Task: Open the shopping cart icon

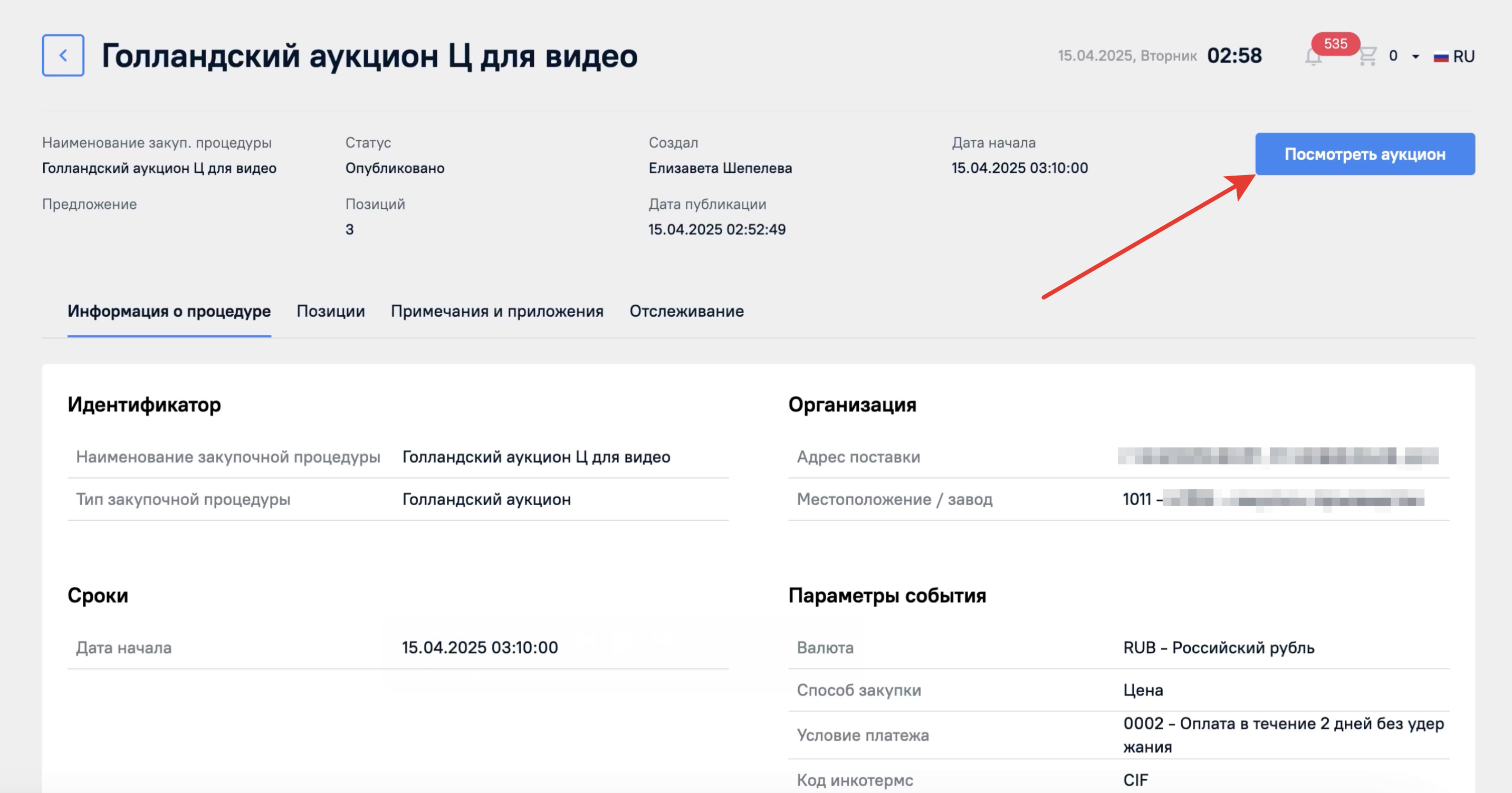Action: 1367,56
